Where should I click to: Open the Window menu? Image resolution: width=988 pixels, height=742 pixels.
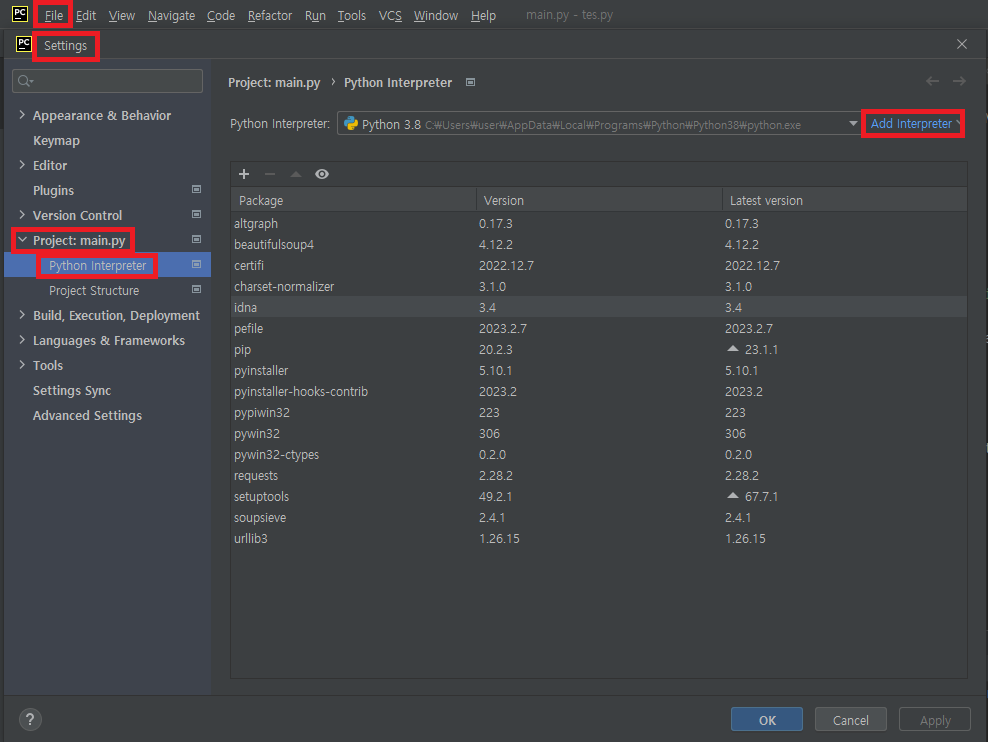pyautogui.click(x=435, y=15)
